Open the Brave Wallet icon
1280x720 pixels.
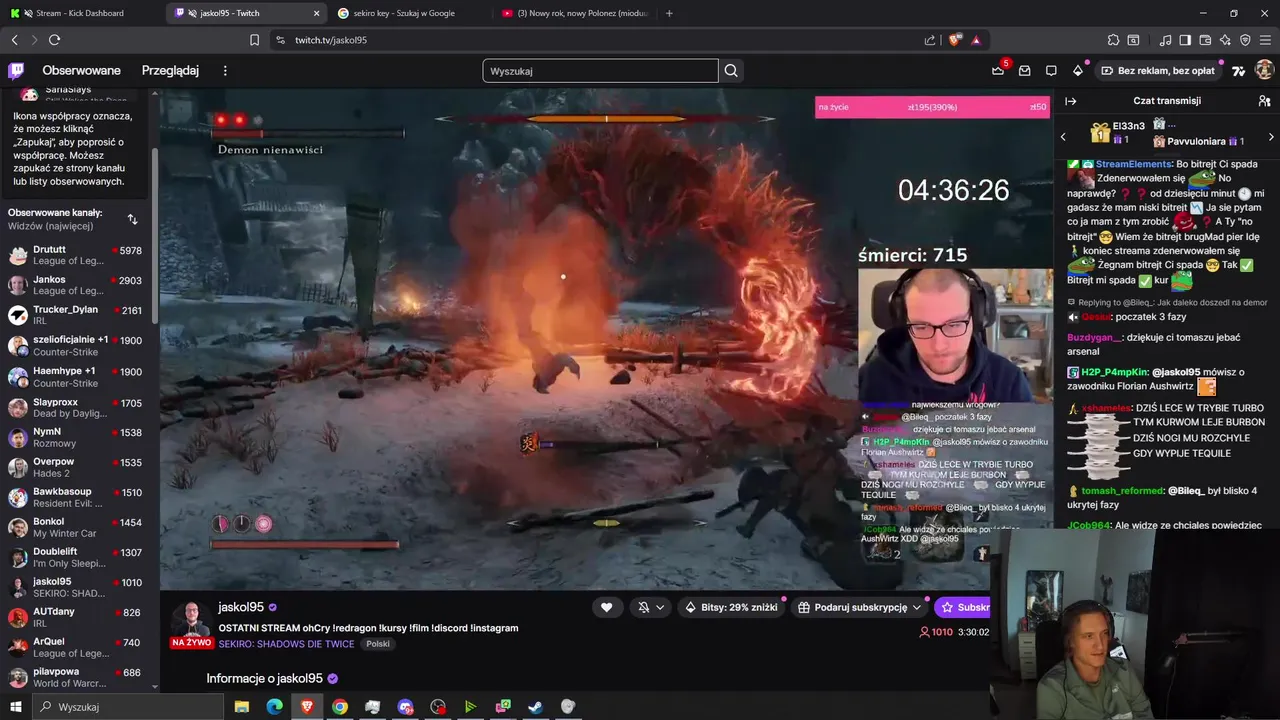point(1205,40)
